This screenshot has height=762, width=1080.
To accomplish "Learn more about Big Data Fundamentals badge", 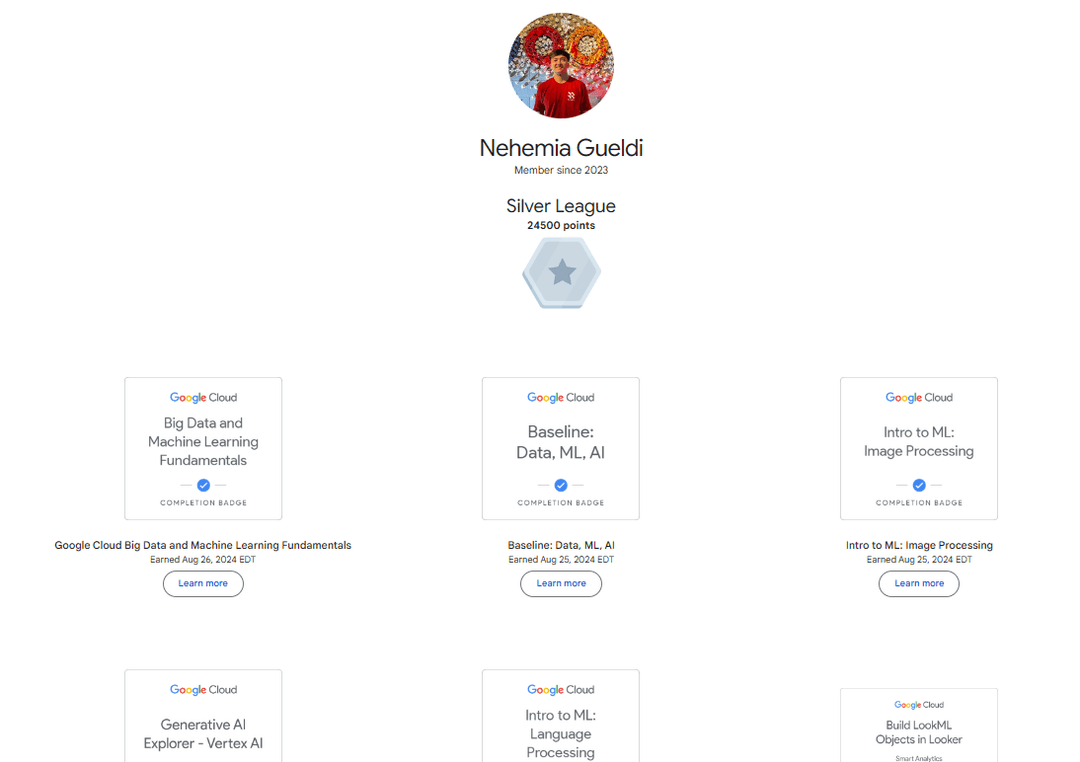I will pyautogui.click(x=203, y=584).
